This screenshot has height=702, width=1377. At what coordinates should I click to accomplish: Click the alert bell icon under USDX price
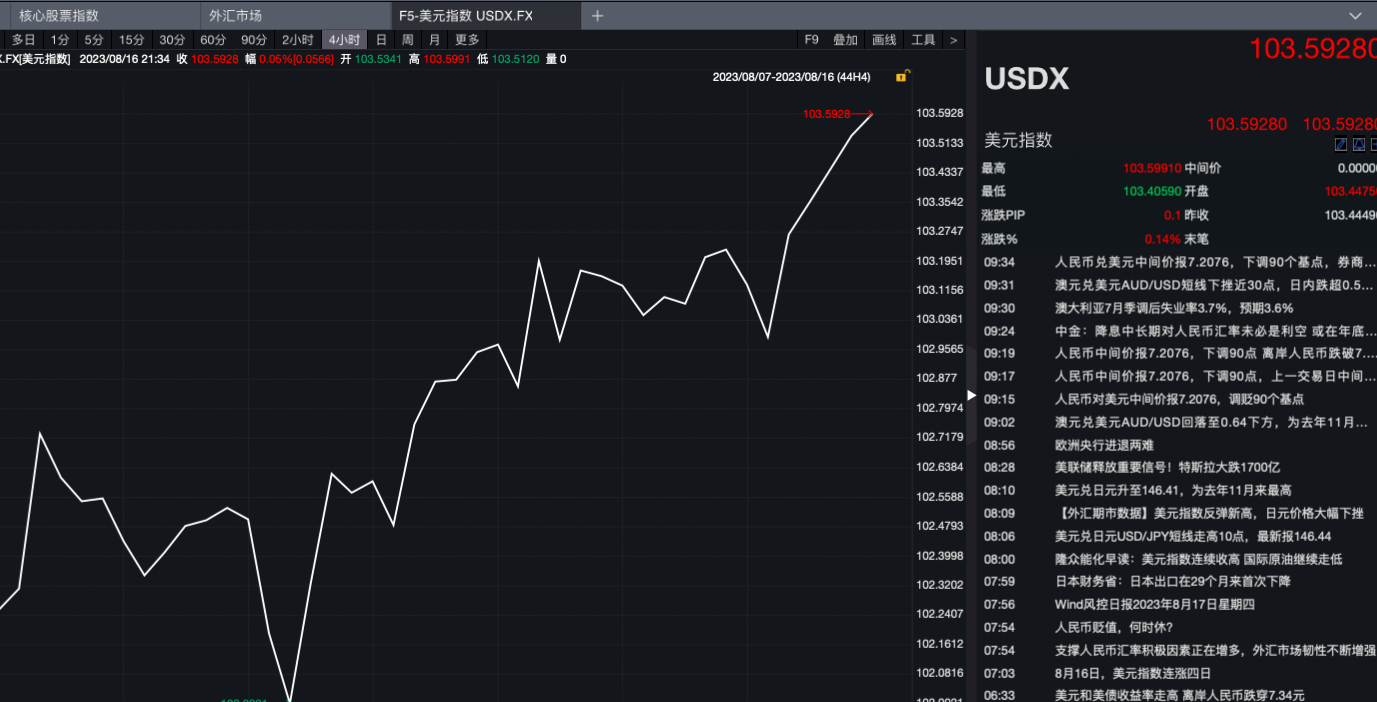1359,144
